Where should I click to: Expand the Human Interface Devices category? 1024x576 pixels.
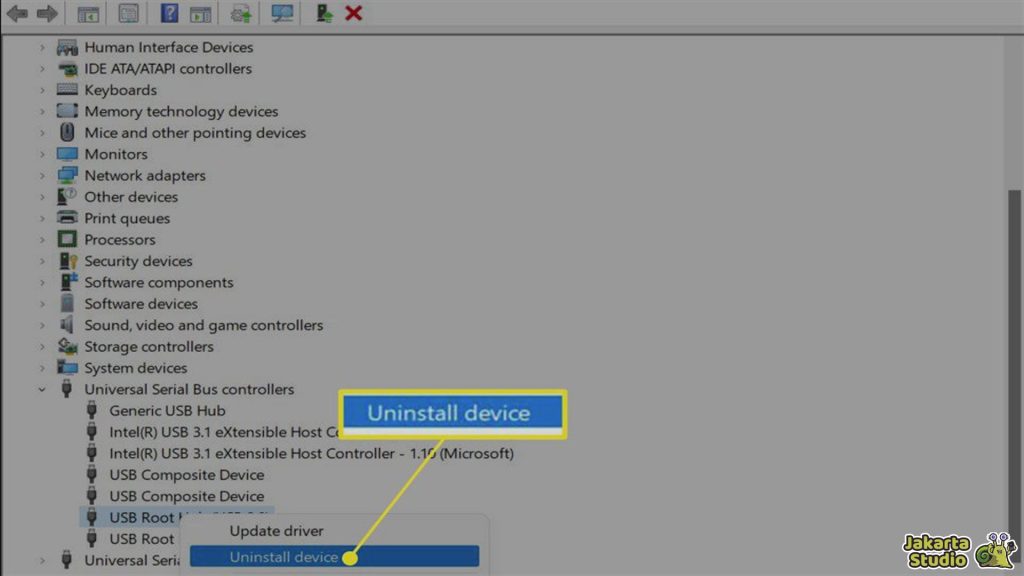[x=42, y=47]
